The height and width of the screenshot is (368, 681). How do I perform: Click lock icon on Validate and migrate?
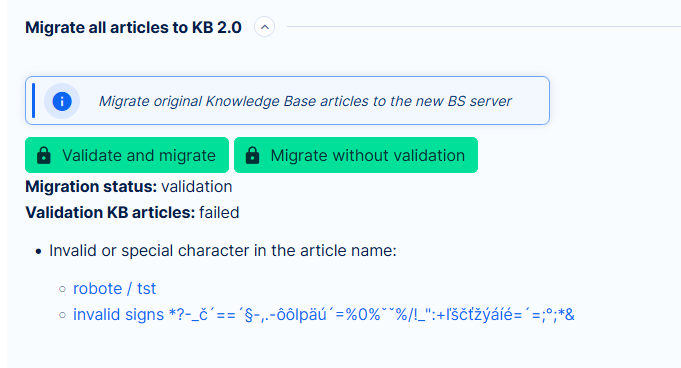[x=44, y=155]
